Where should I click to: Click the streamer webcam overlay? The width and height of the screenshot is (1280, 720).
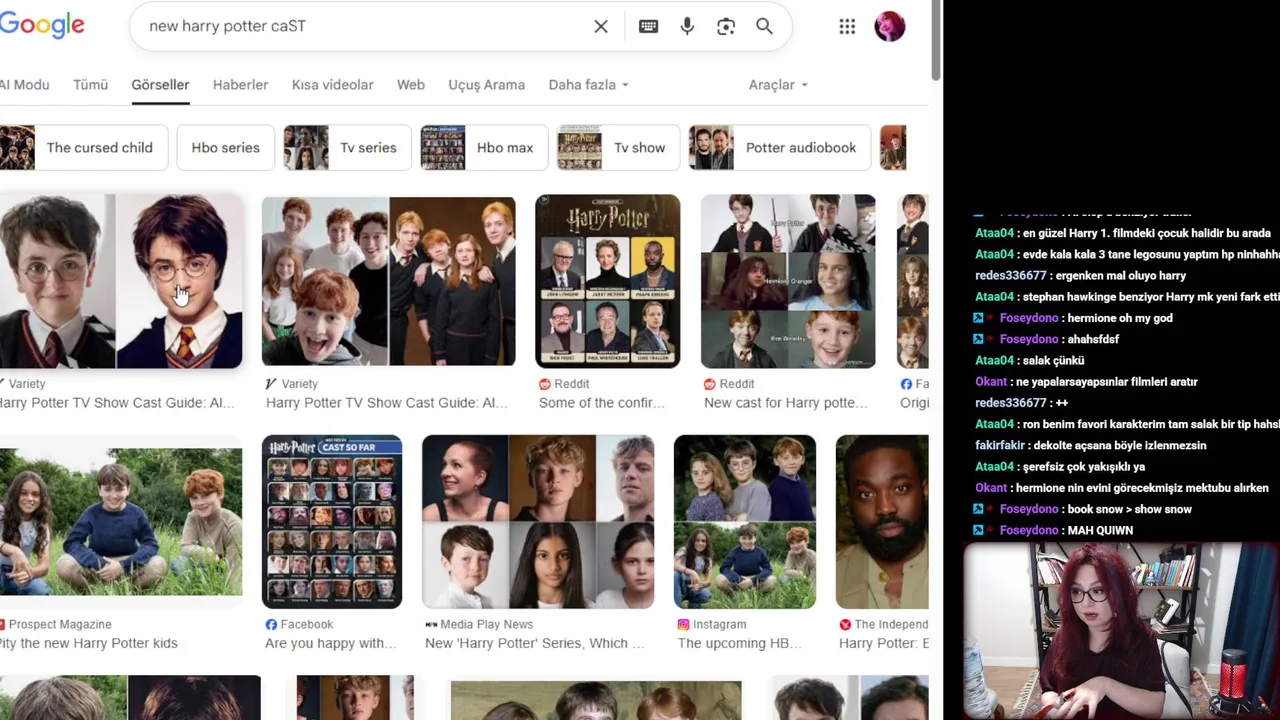(x=1121, y=631)
